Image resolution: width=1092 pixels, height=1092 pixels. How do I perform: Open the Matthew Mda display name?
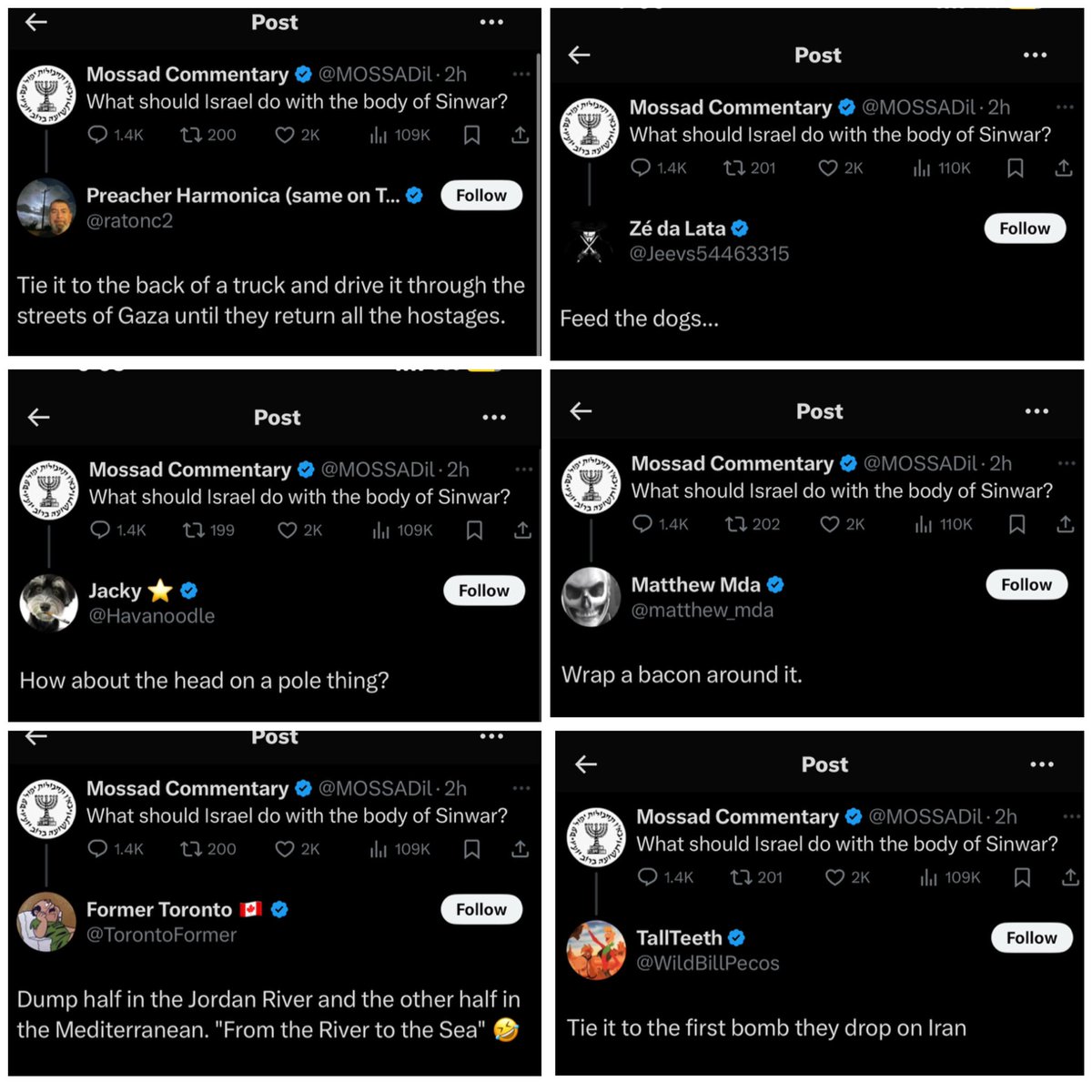695,585
